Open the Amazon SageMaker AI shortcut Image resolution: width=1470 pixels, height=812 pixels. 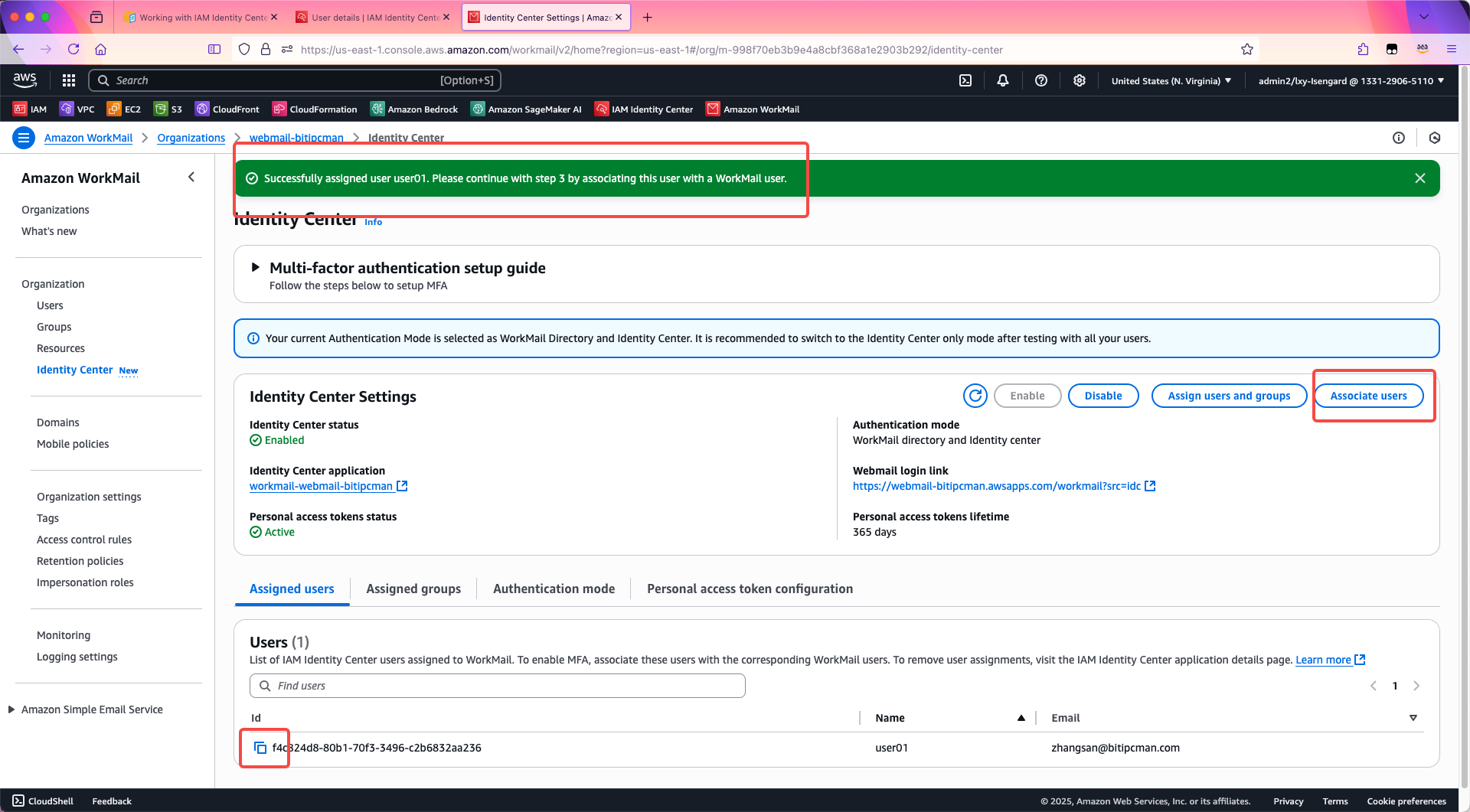(x=527, y=109)
